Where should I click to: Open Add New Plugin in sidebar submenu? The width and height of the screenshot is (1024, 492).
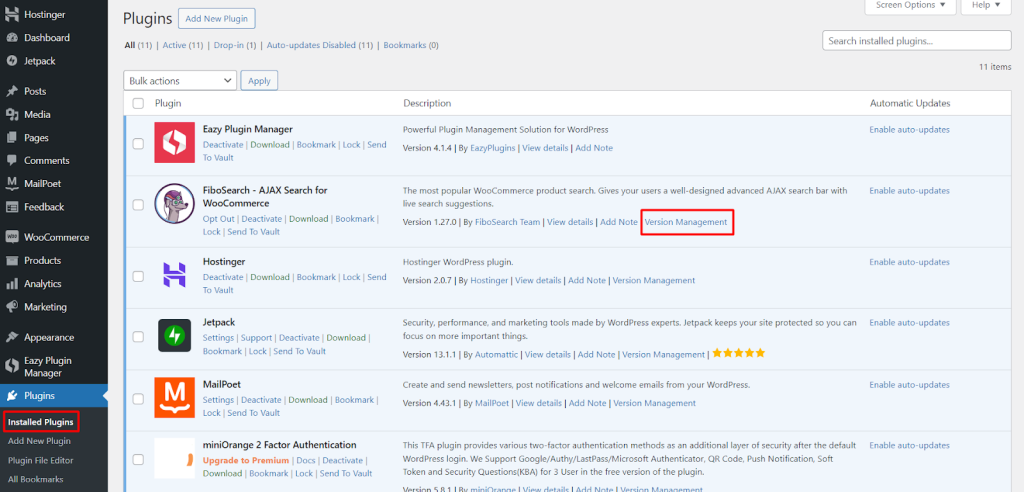click(39, 441)
